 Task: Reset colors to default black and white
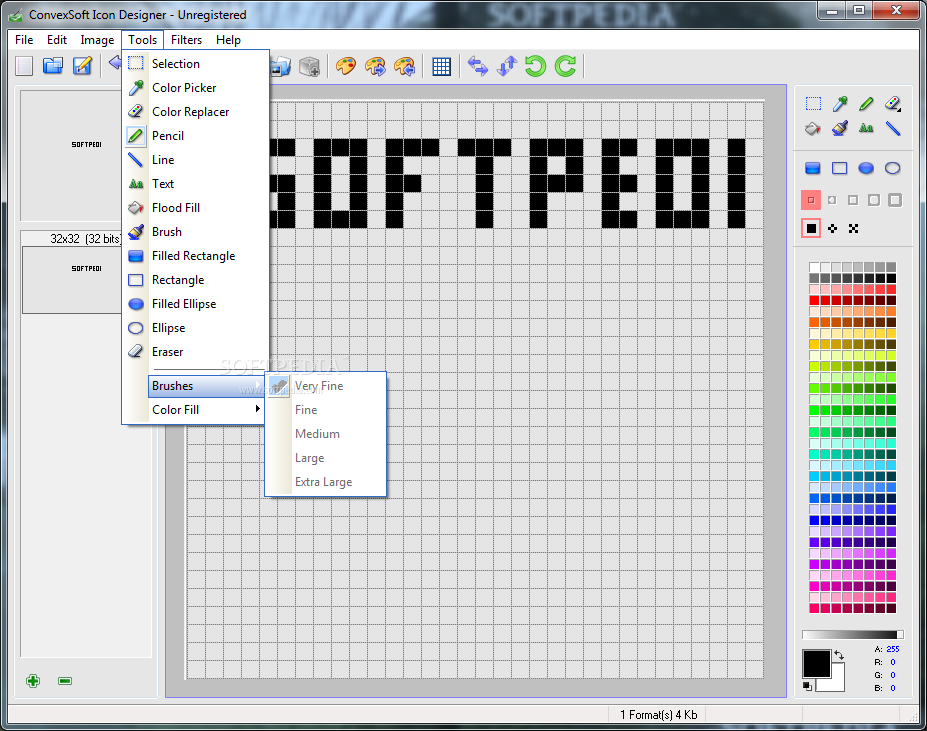tap(807, 686)
